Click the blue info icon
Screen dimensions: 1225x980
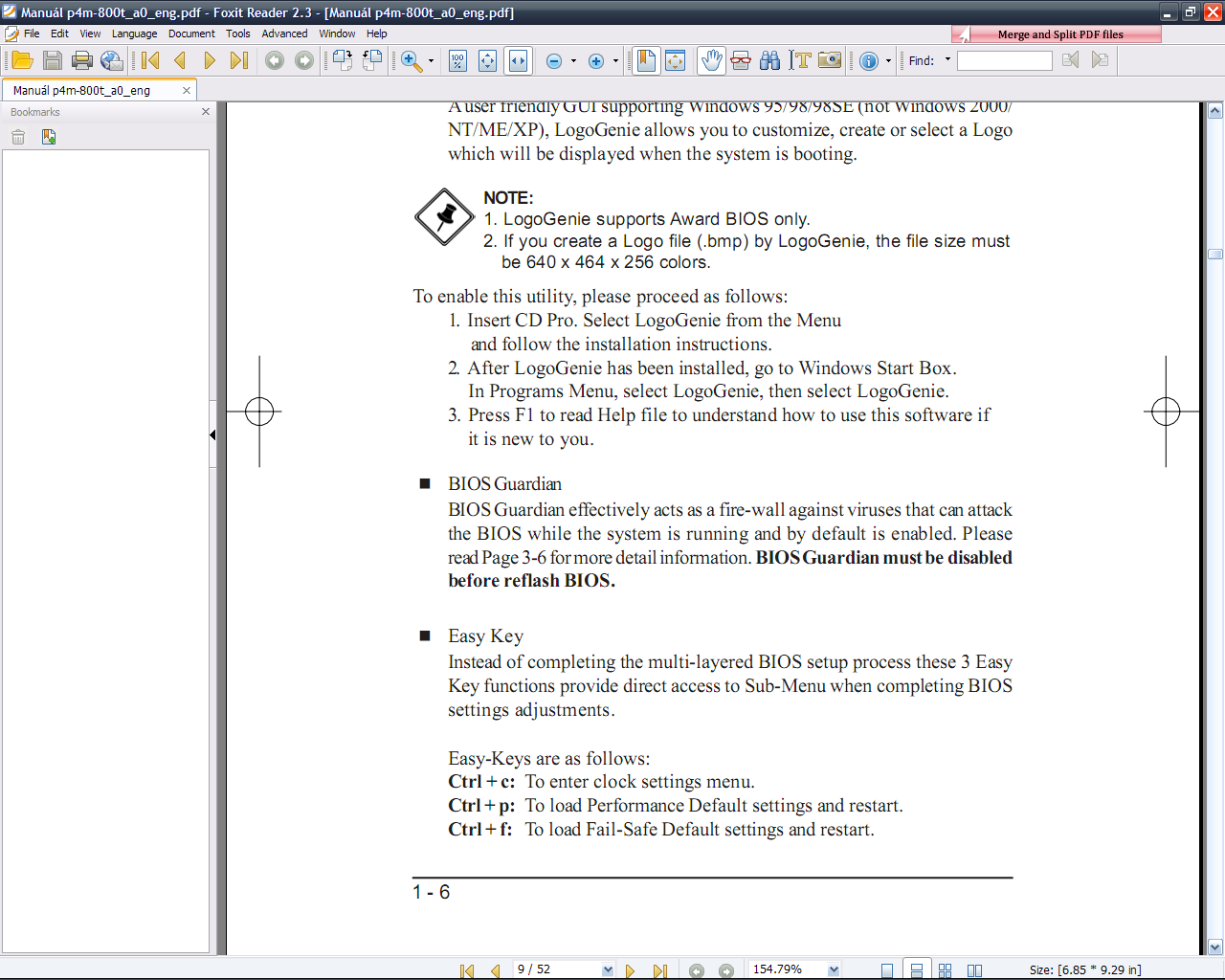tap(869, 61)
